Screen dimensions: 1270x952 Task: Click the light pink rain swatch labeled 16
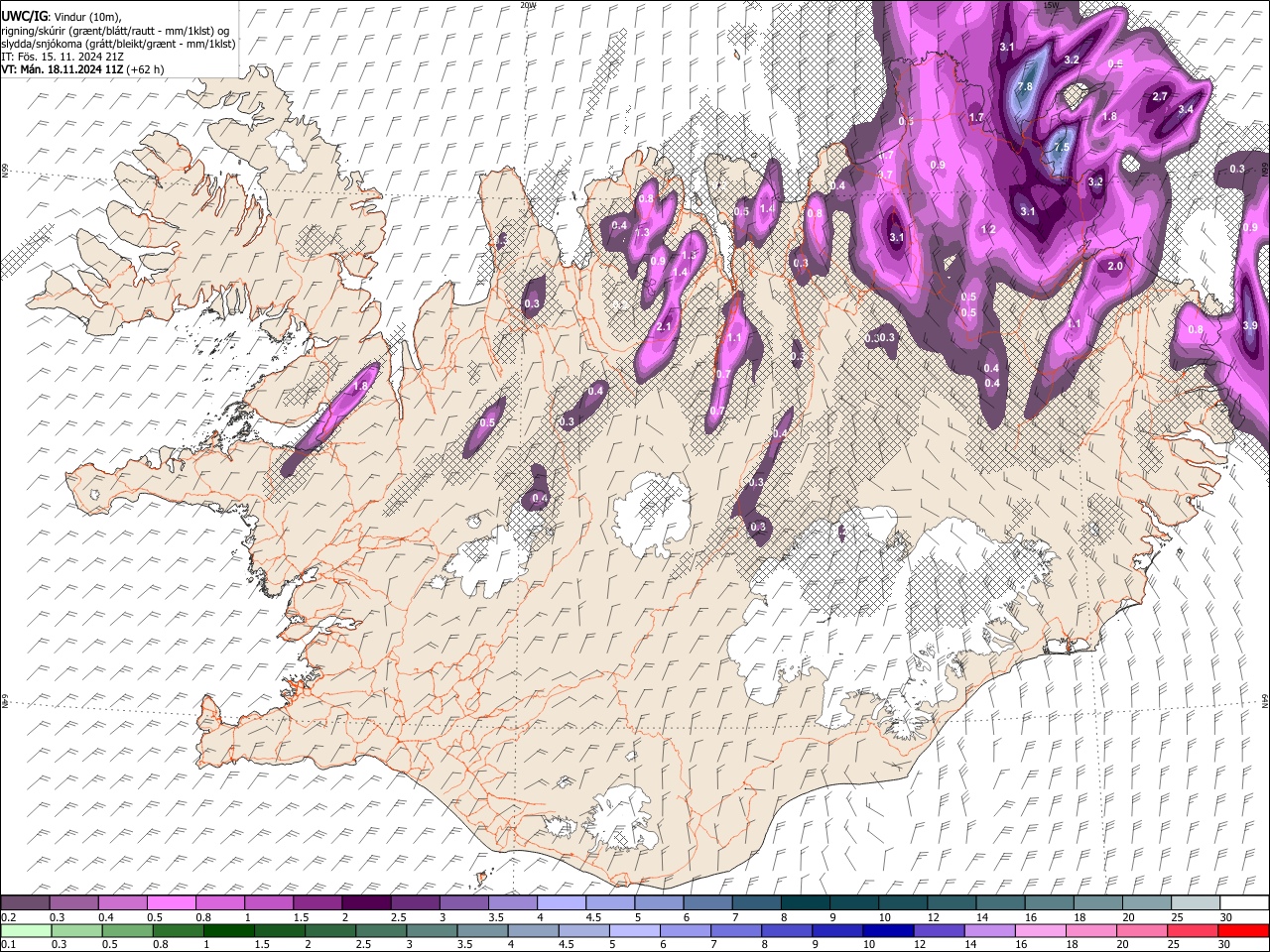(x=1039, y=930)
